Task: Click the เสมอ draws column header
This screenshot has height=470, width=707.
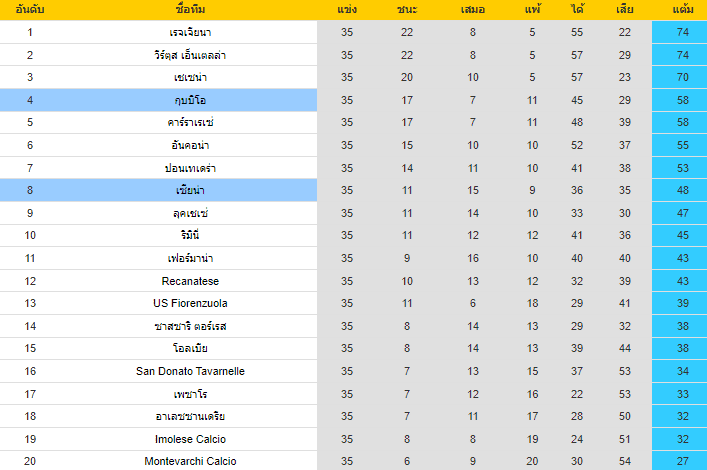Action: coord(473,10)
